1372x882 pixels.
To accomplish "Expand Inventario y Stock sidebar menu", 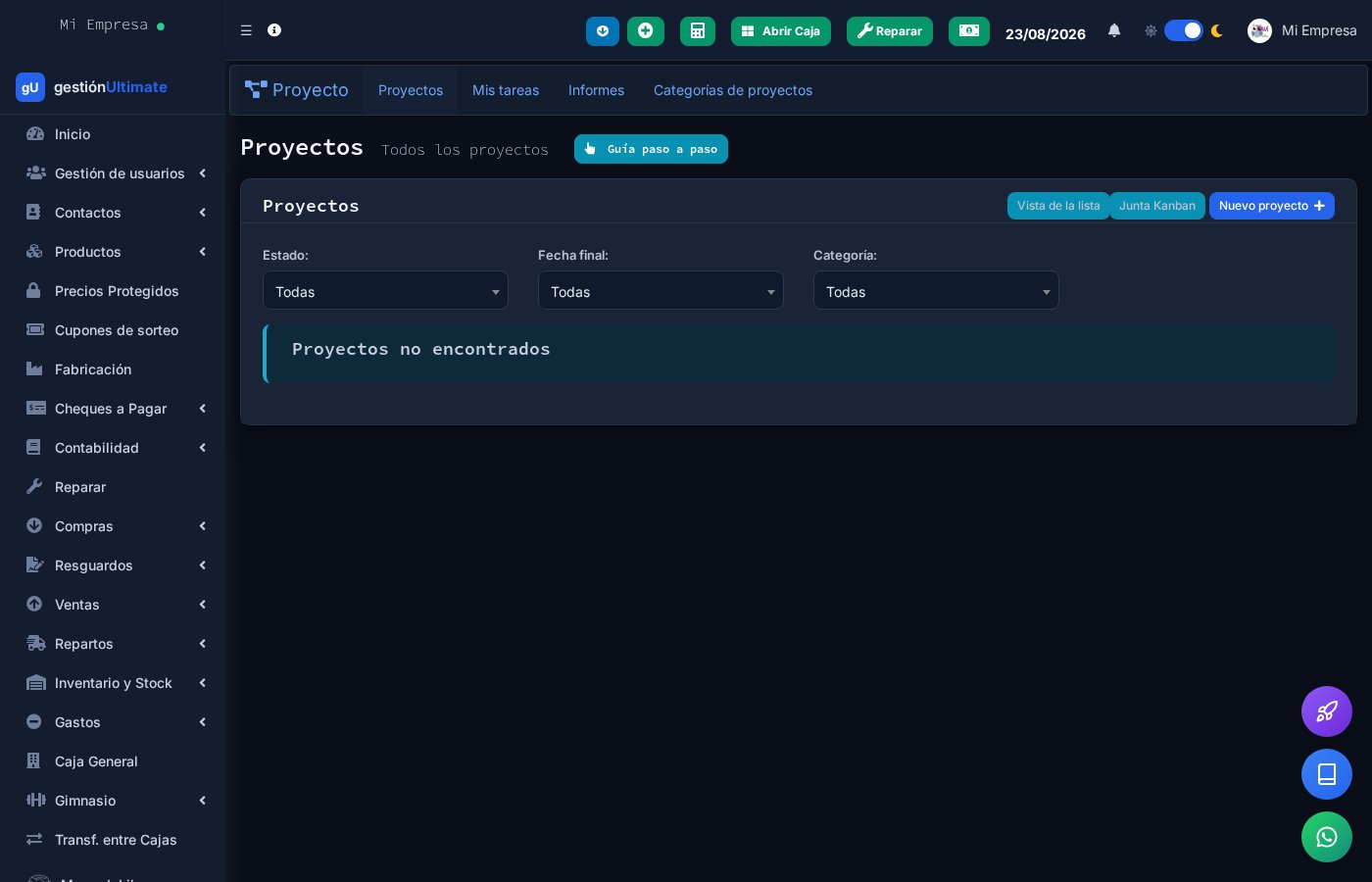I will pos(113,683).
